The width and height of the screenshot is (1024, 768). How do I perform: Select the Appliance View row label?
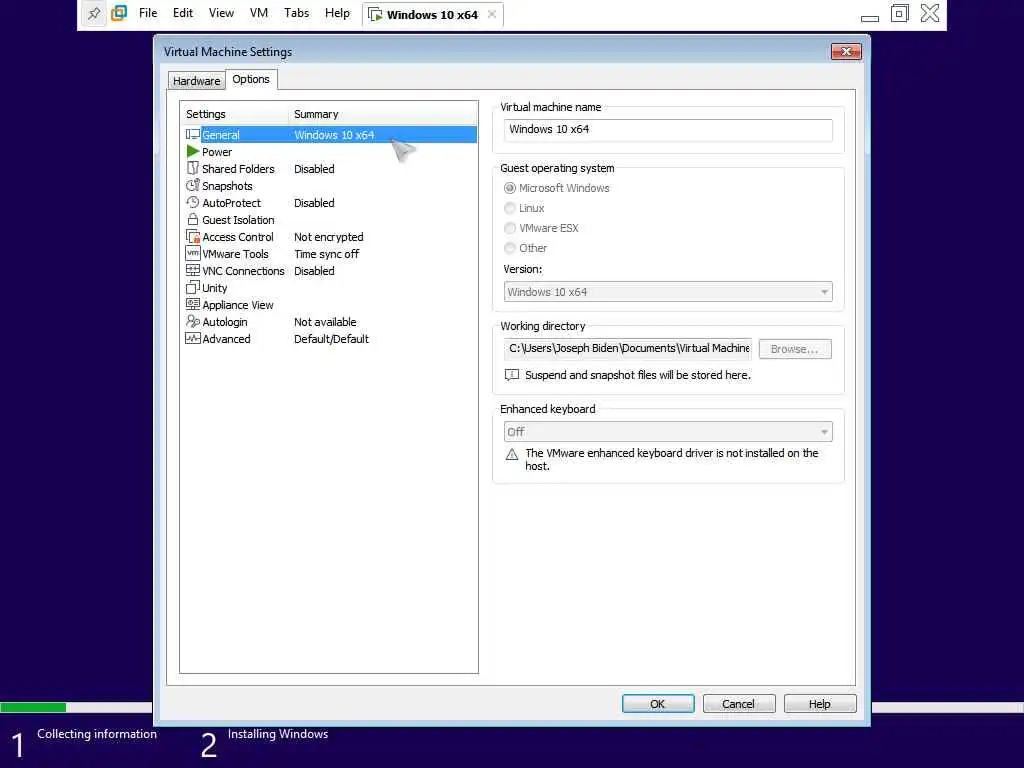tap(238, 305)
